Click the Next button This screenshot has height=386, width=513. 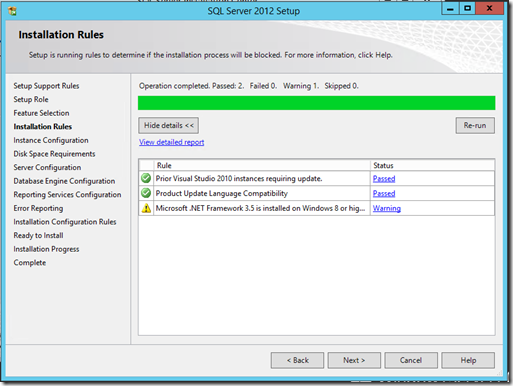tap(354, 360)
